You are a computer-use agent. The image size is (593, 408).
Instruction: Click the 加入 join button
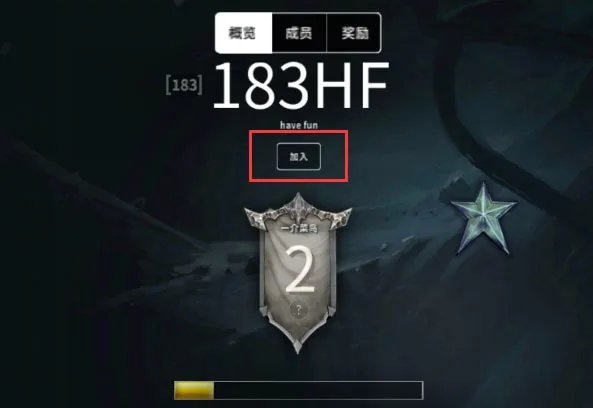point(299,157)
